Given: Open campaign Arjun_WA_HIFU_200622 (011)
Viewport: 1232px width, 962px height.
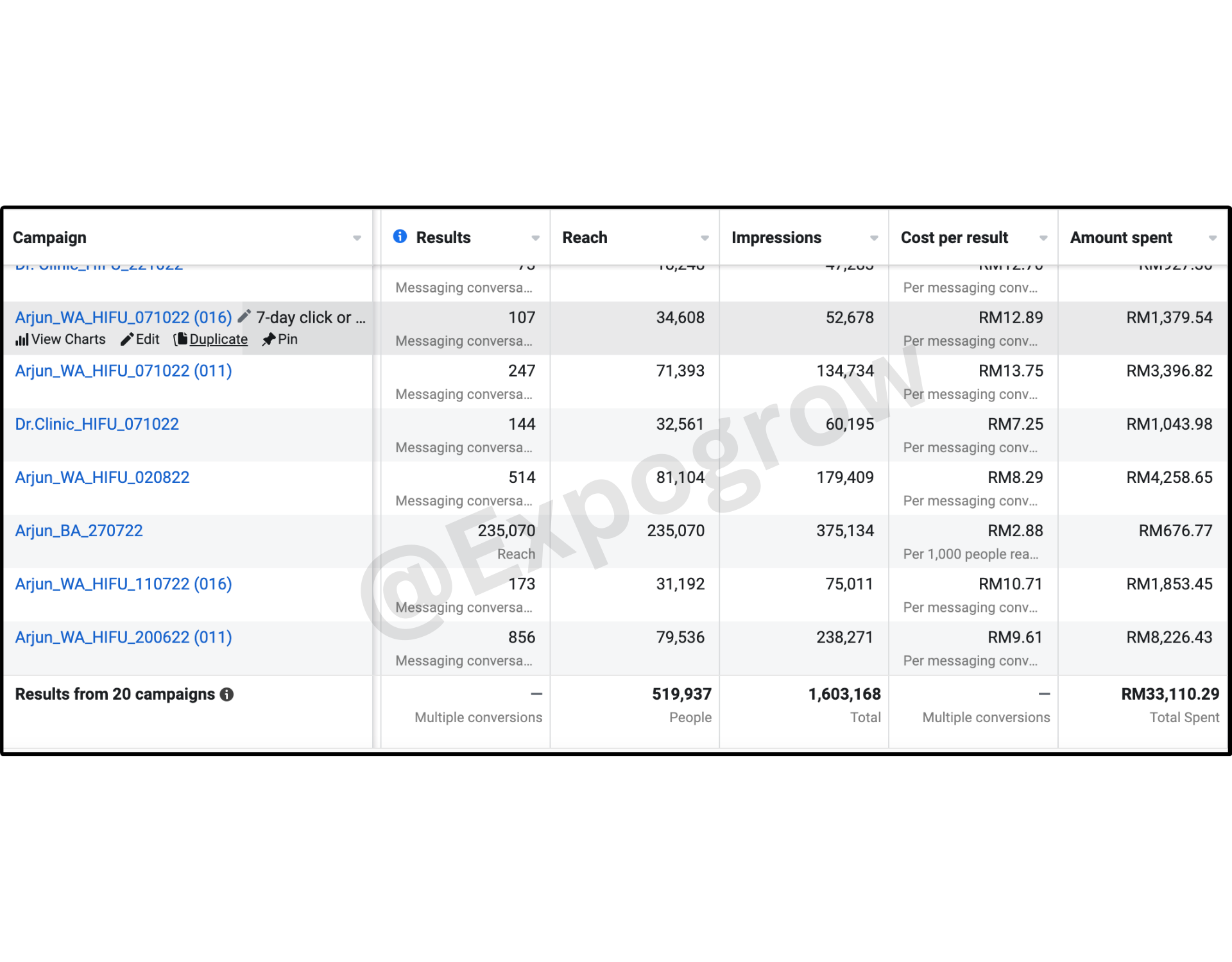Looking at the screenshot, I should click(123, 637).
